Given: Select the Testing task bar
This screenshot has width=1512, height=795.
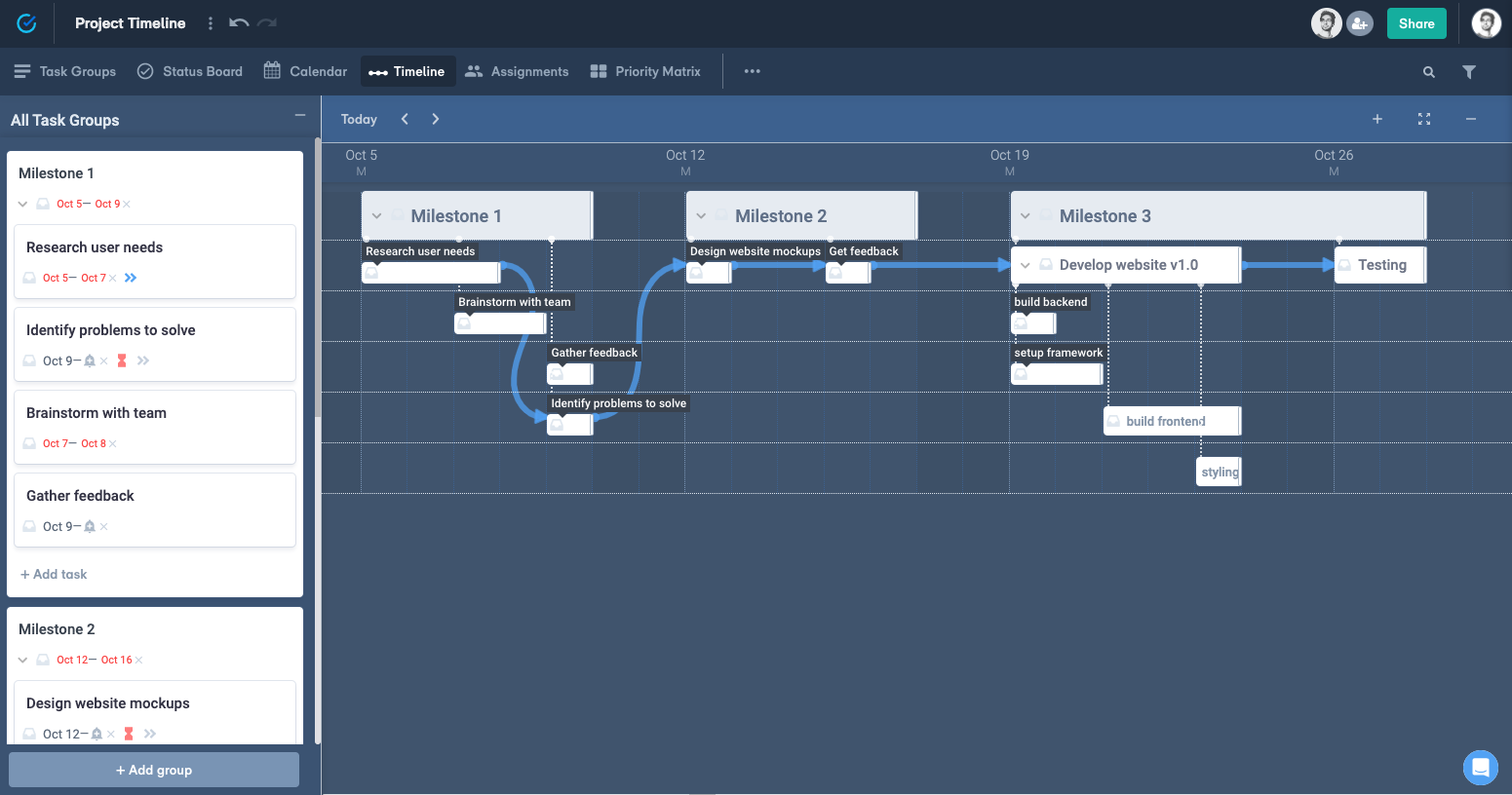Looking at the screenshot, I should (1380, 265).
